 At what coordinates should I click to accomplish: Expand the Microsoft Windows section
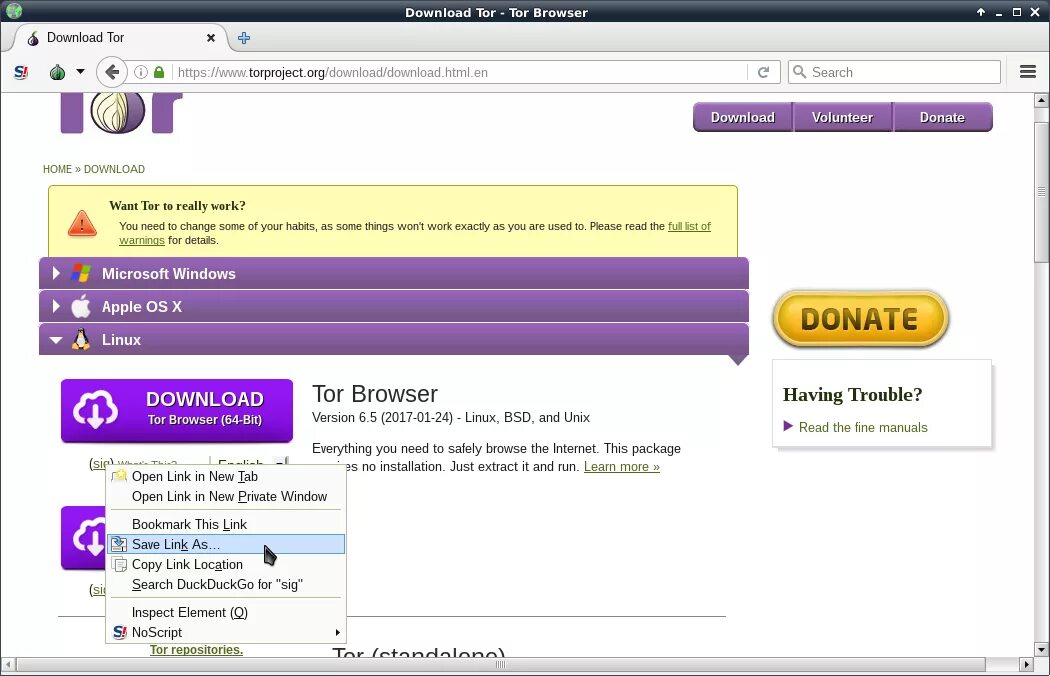point(394,273)
